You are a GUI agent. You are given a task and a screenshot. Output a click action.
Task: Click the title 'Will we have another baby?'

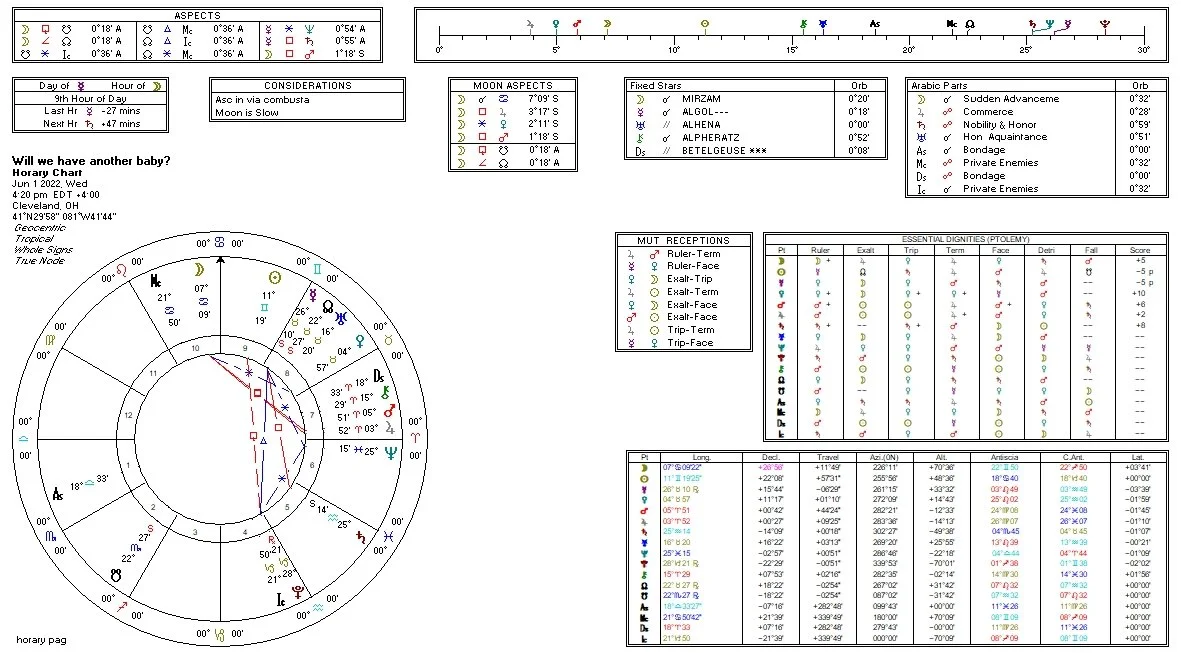(x=91, y=161)
